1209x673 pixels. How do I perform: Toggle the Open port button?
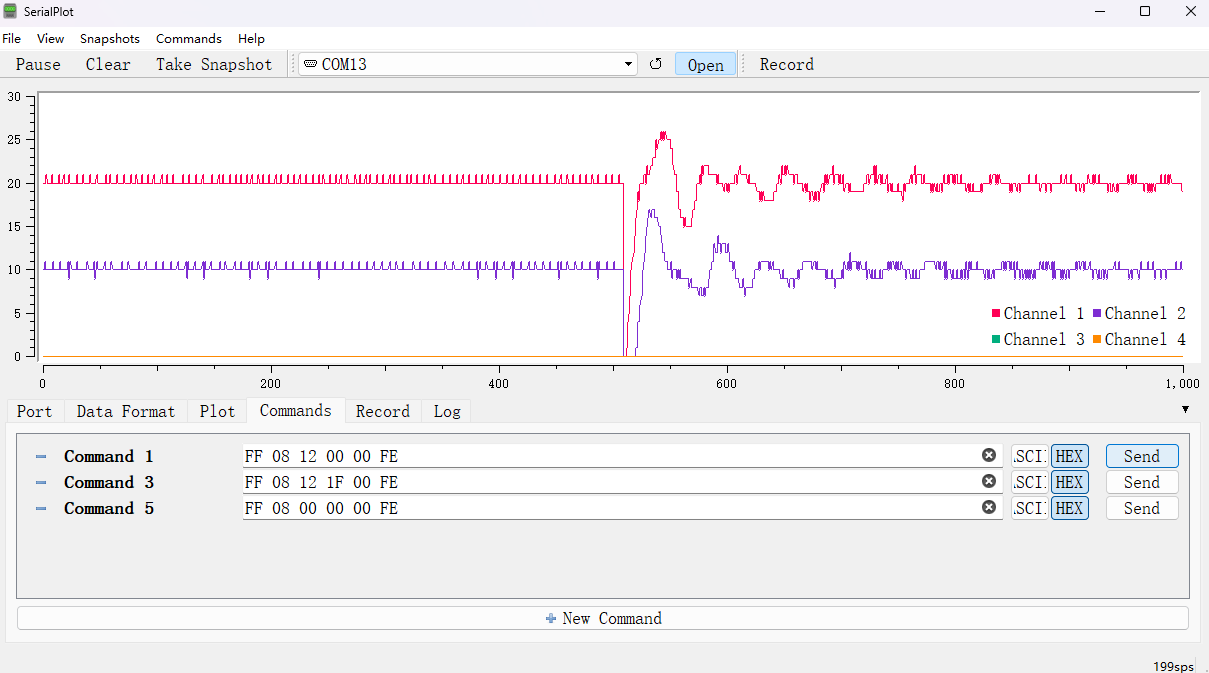point(705,65)
